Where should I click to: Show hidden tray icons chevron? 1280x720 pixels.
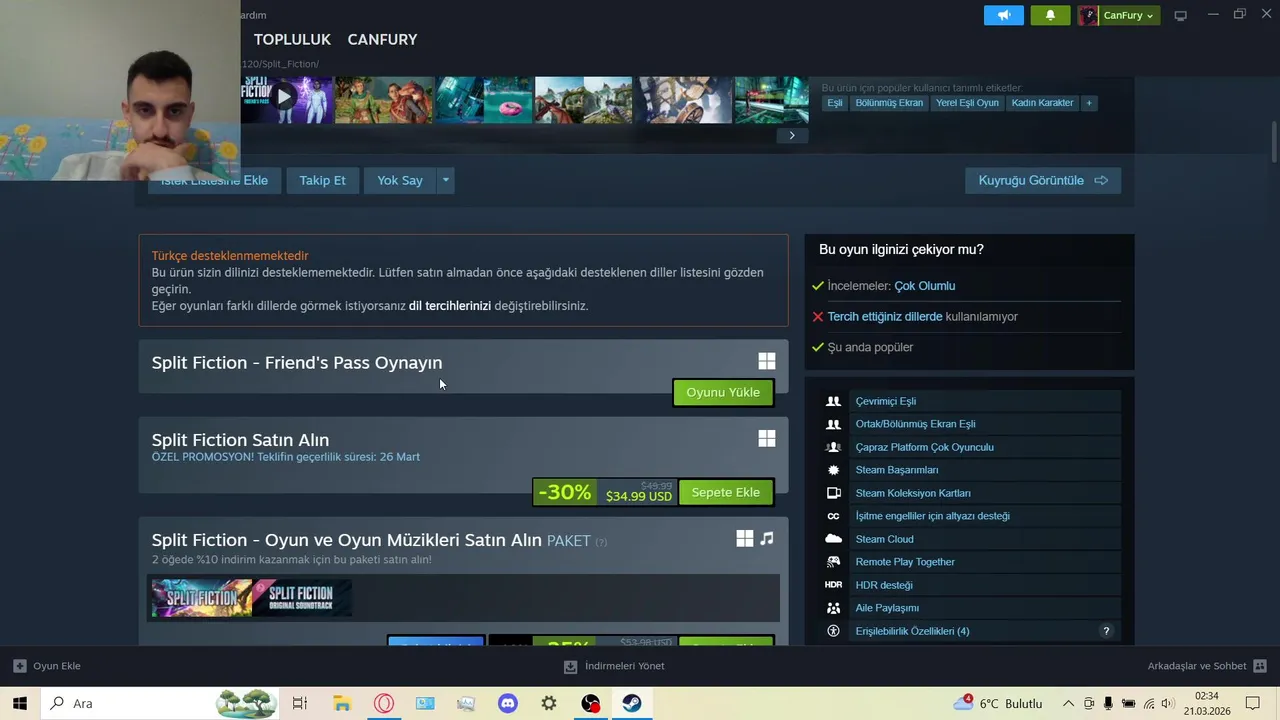(1068, 703)
